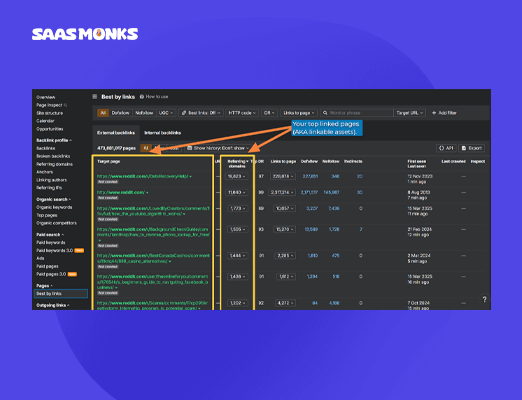
Task: Click the All pages filter beside page count
Action: (146, 148)
